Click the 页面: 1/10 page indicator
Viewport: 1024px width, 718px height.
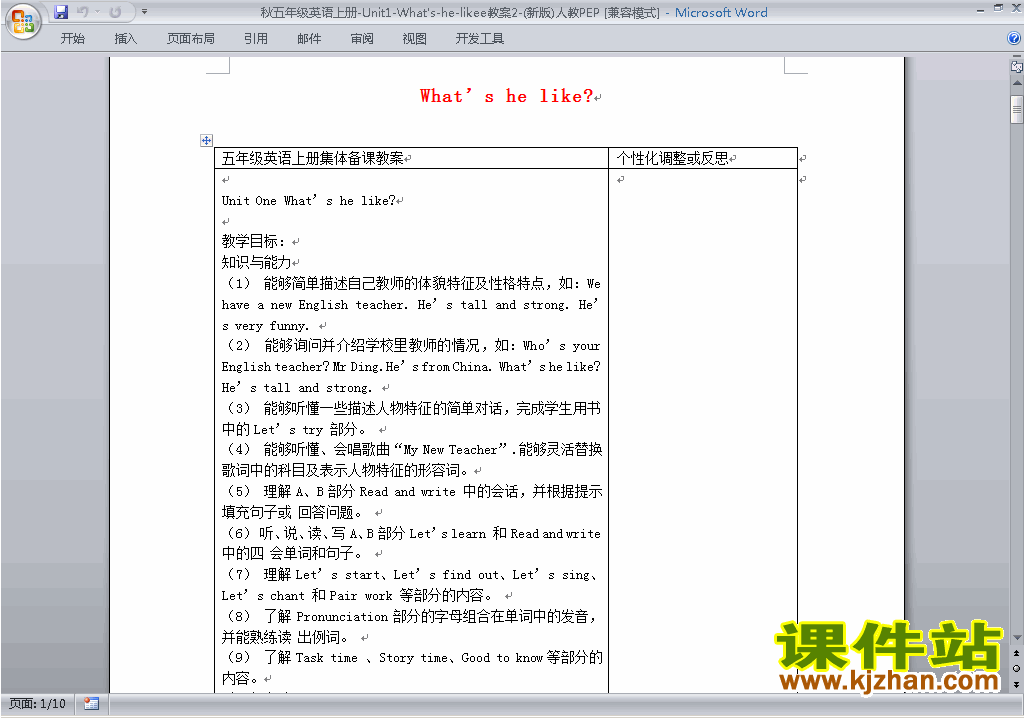click(x=37, y=704)
